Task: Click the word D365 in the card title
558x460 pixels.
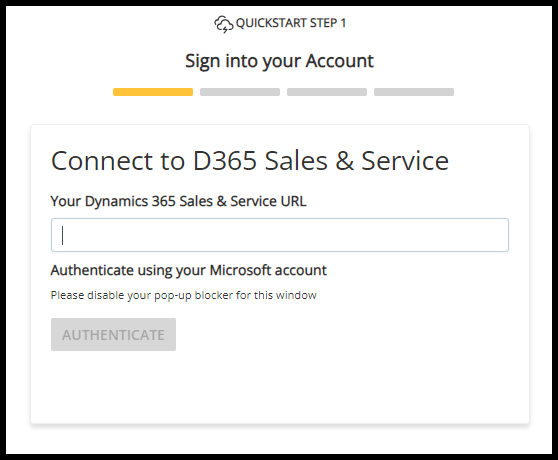Action: click(225, 161)
